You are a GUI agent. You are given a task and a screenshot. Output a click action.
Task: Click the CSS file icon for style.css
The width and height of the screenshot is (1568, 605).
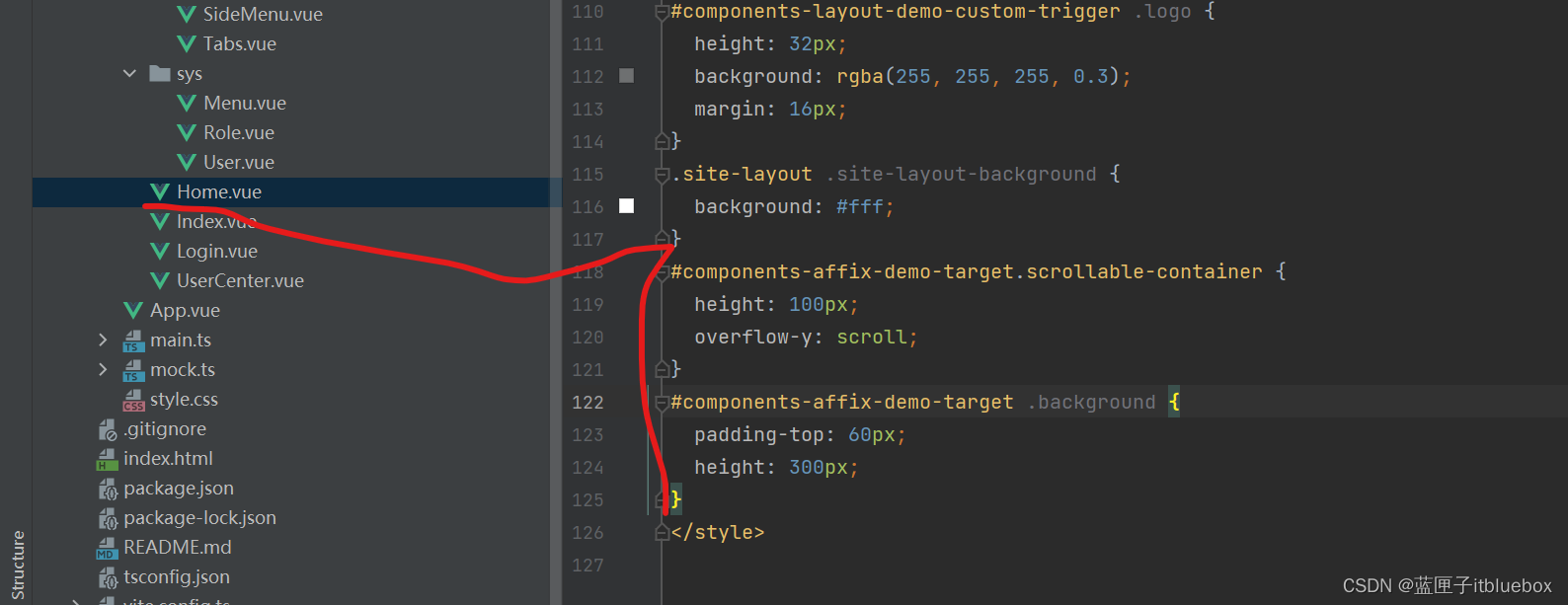coord(133,400)
